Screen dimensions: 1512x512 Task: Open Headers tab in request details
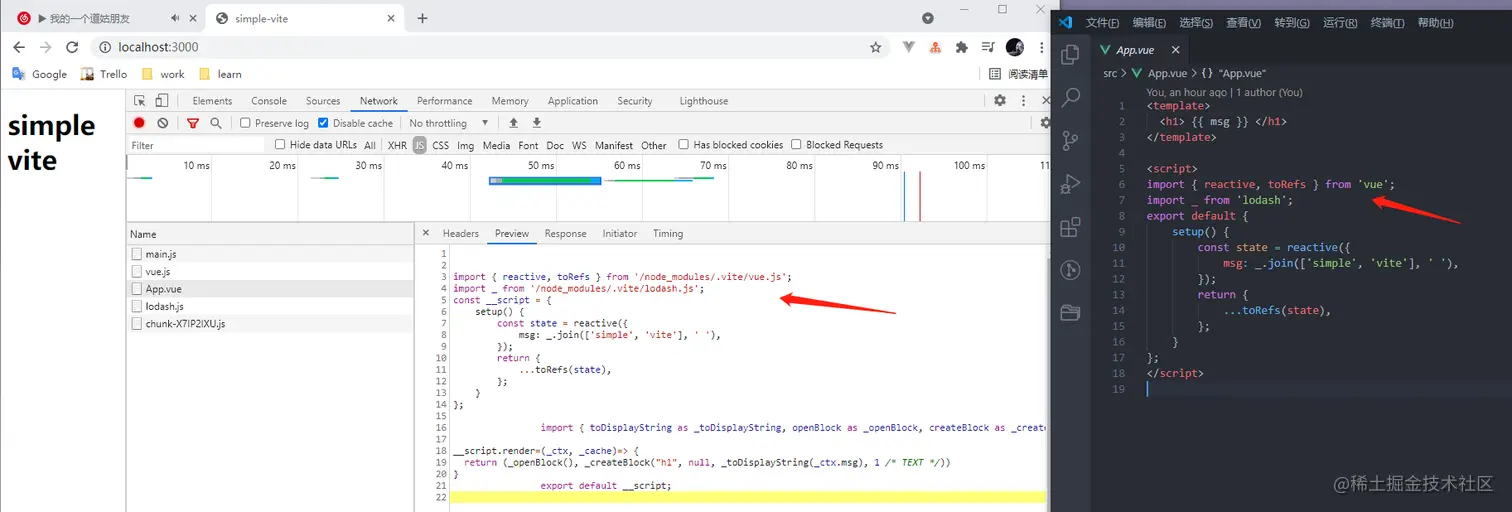(x=461, y=233)
